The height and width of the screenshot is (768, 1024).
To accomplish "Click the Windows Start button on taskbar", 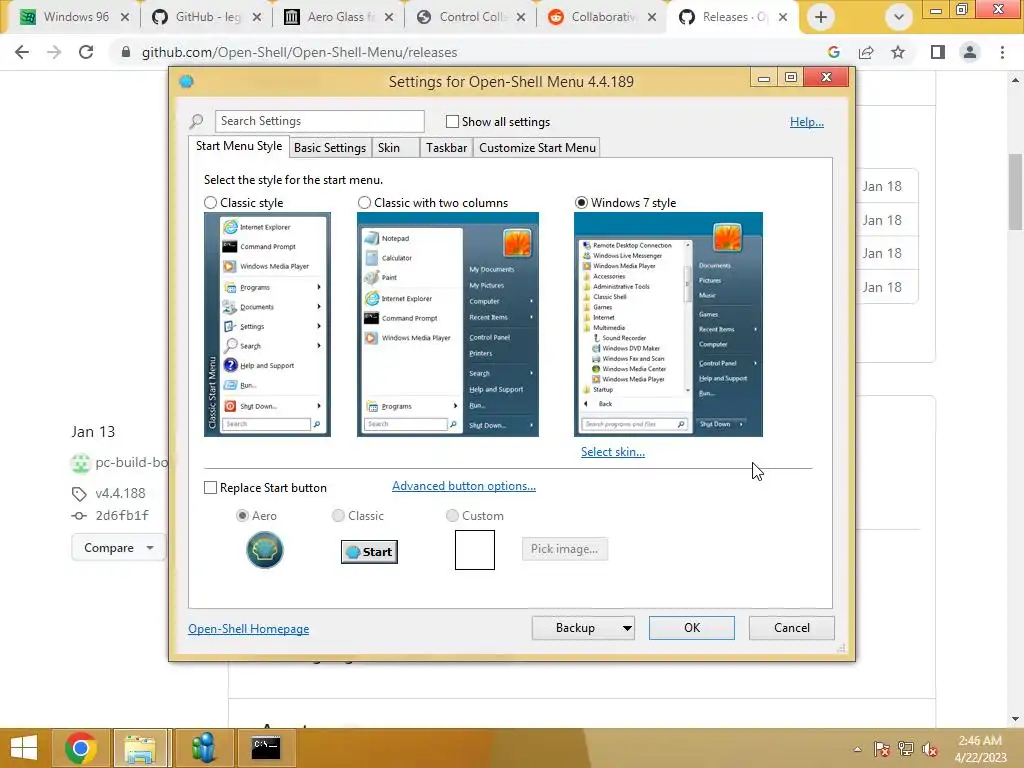I will (x=24, y=748).
